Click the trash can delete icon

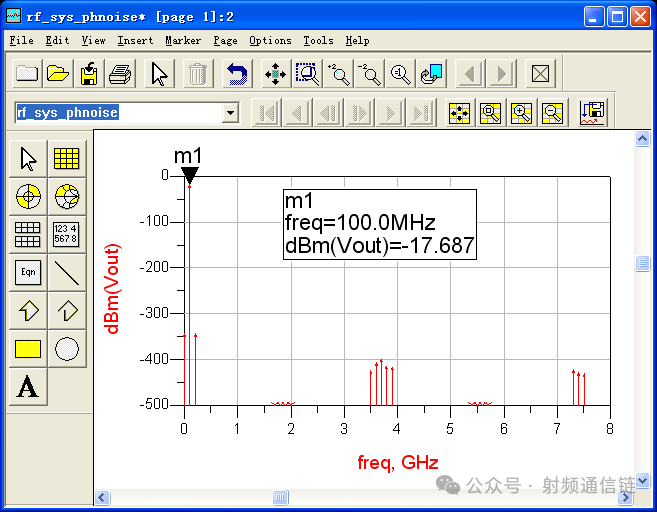(198, 74)
